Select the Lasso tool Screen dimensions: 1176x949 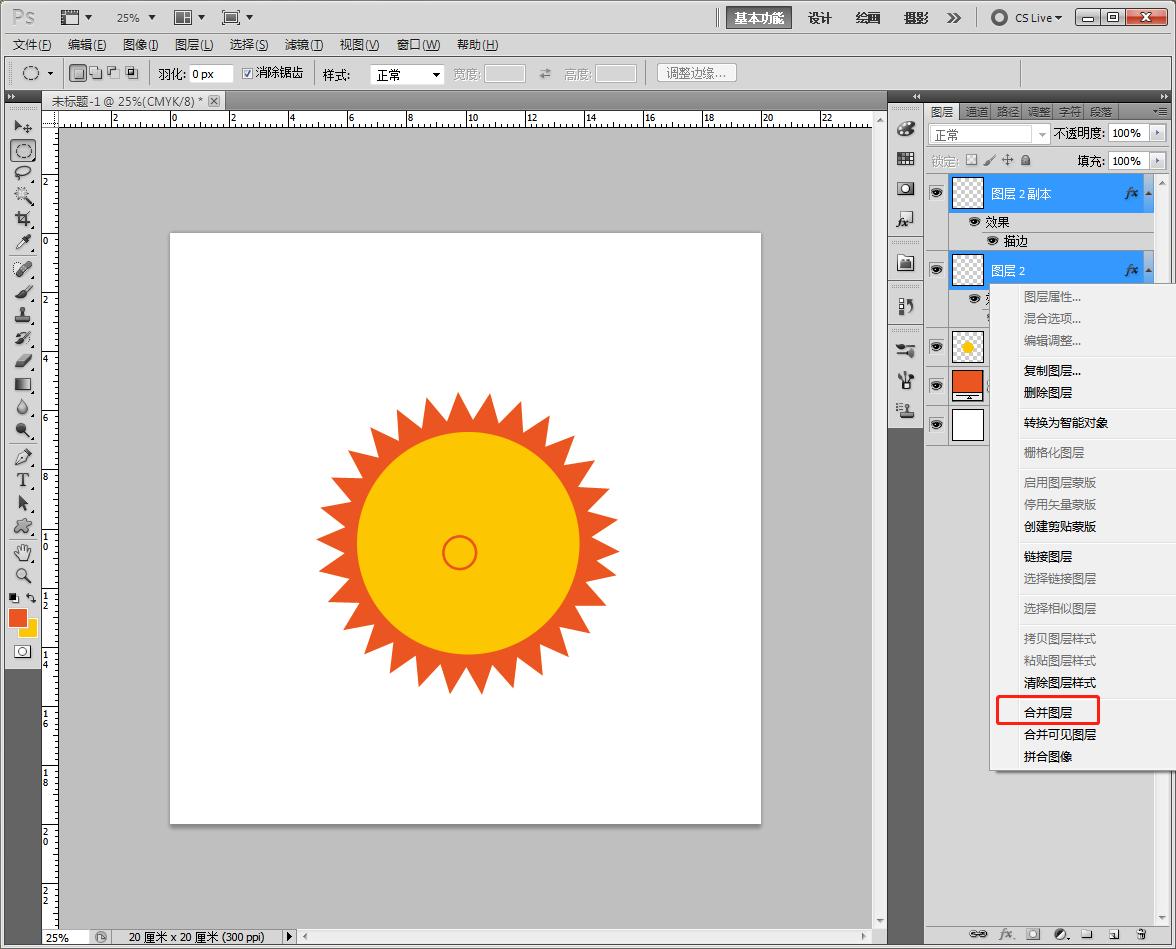(22, 172)
